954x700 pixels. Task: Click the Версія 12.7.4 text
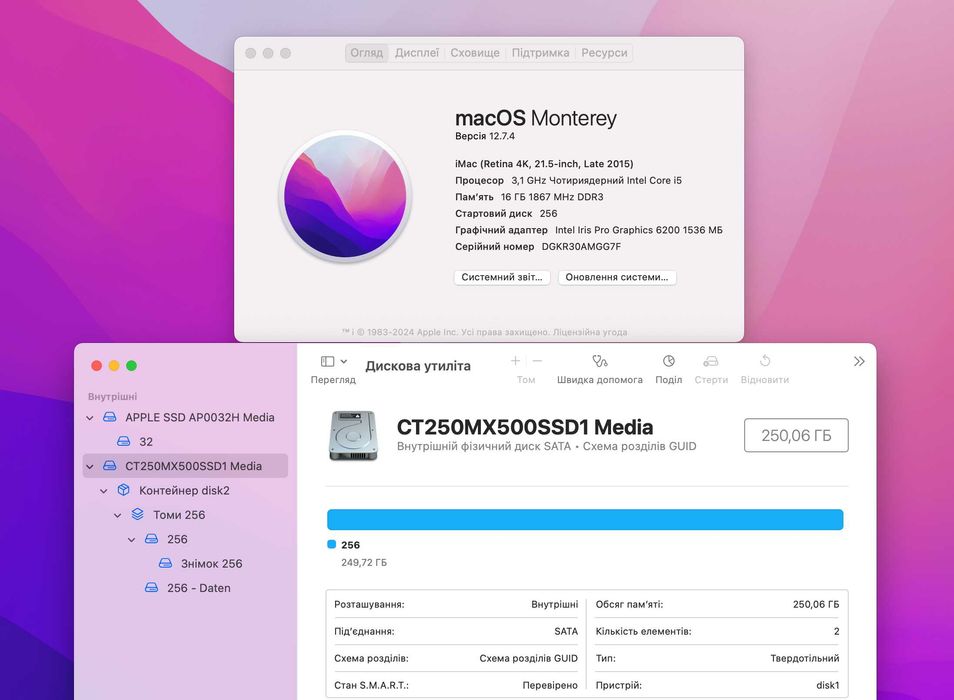pos(485,136)
